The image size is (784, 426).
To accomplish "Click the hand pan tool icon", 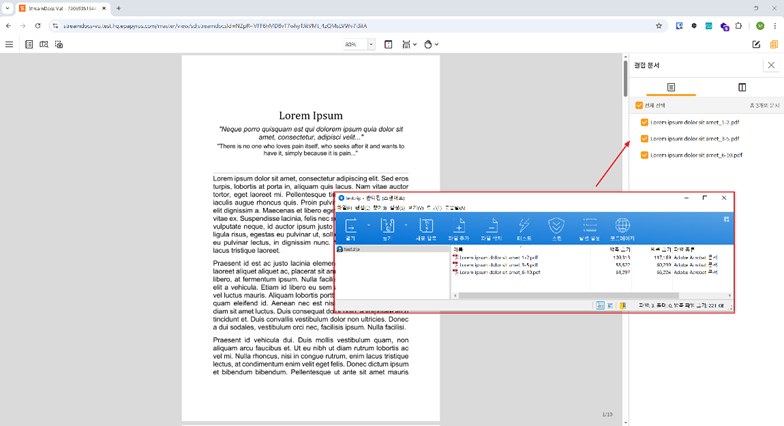I will point(428,45).
